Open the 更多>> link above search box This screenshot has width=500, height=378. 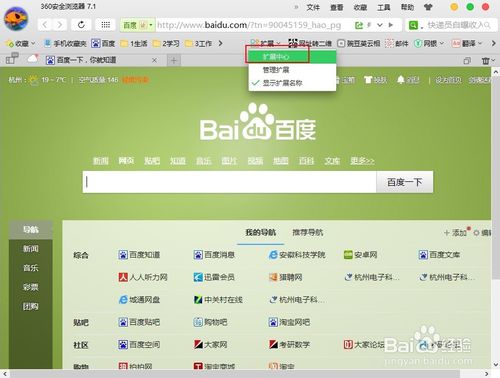click(362, 161)
